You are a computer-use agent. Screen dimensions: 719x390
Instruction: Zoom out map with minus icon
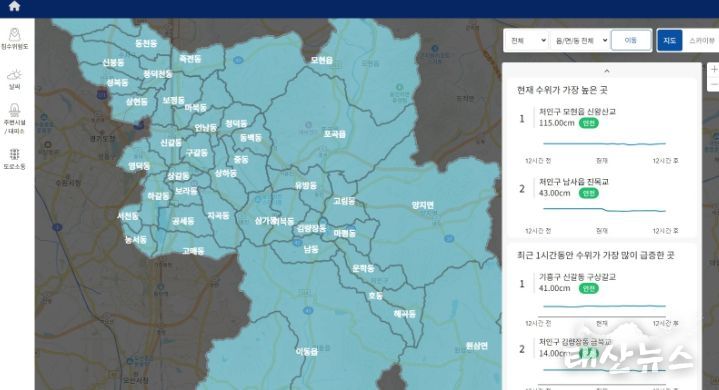pyautogui.click(x=714, y=84)
